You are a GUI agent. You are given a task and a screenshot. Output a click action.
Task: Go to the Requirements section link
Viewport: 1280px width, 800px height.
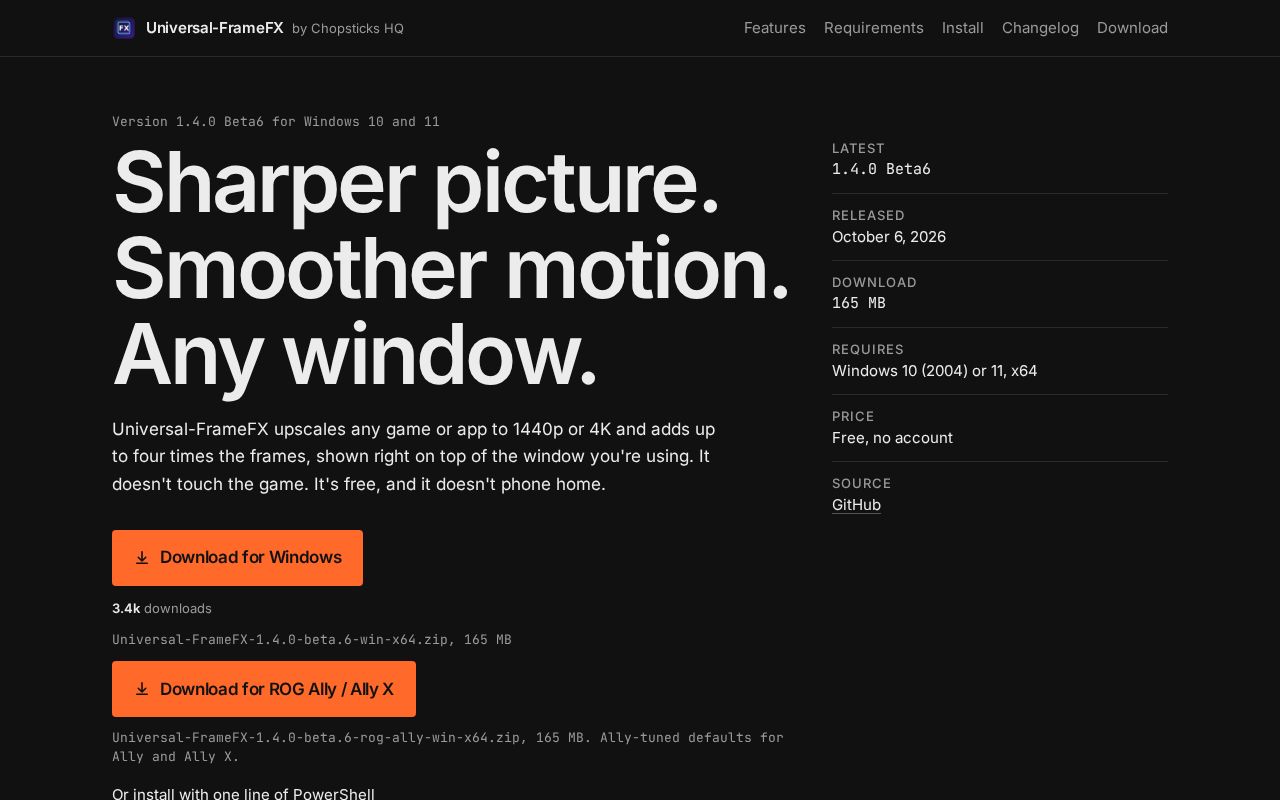[873, 28]
